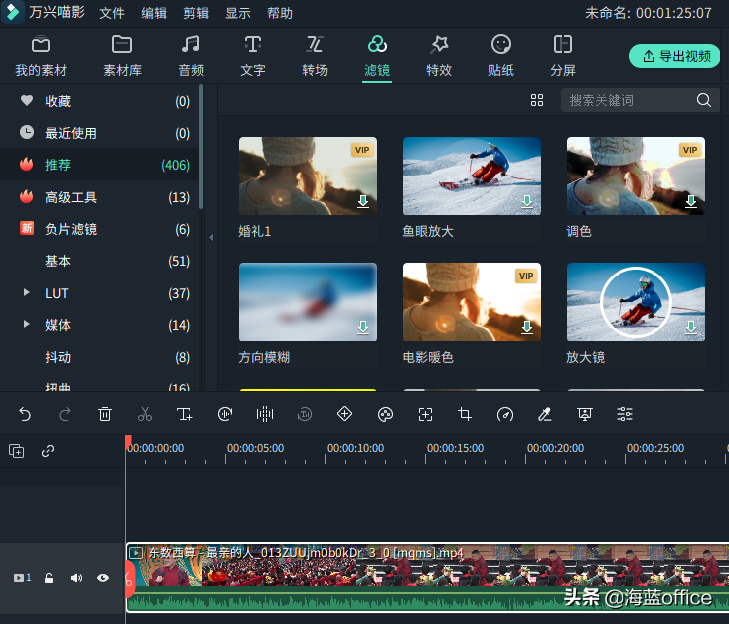Open the speed gauge tool
The image size is (729, 624).
[505, 414]
